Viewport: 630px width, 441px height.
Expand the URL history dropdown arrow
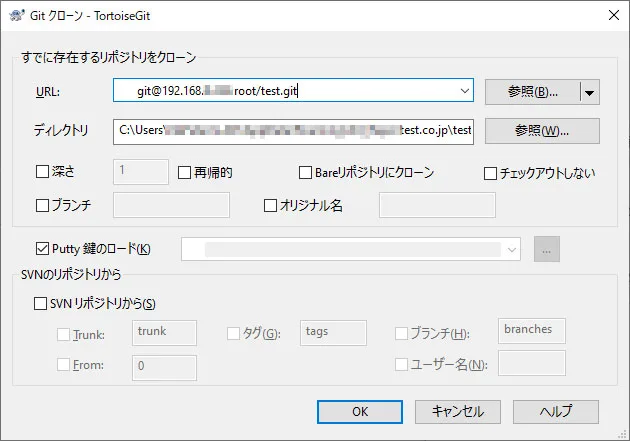pyautogui.click(x=465, y=91)
